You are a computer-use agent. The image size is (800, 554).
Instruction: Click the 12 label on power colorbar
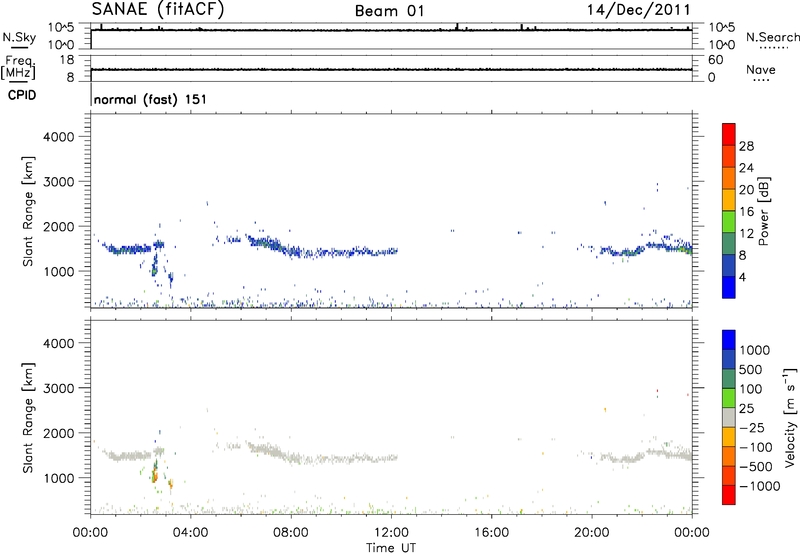point(746,234)
